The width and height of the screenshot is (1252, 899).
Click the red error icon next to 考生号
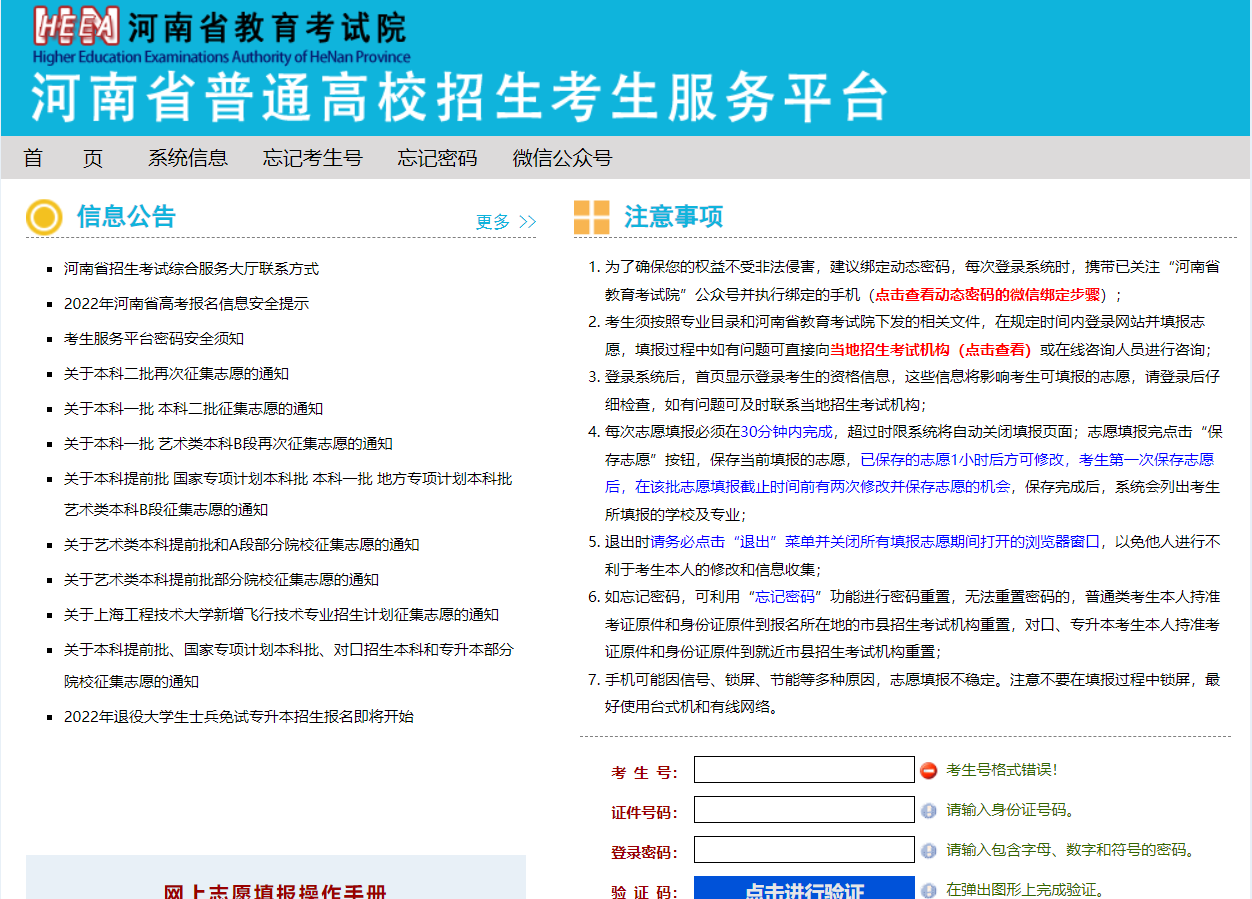928,770
